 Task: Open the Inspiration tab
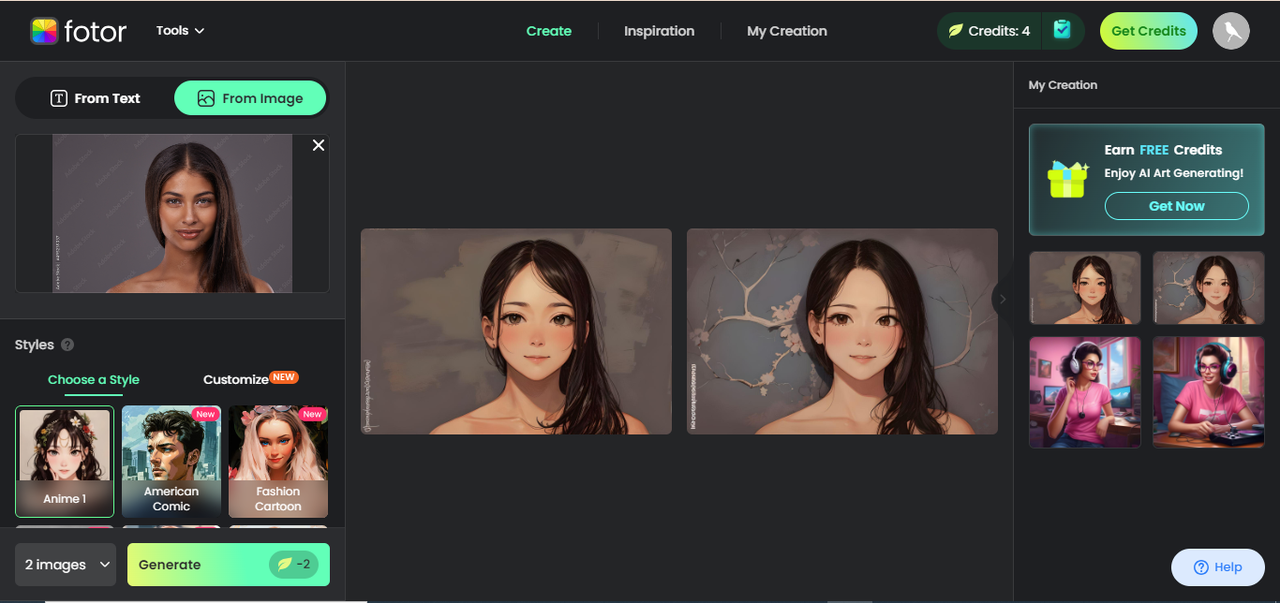point(659,31)
